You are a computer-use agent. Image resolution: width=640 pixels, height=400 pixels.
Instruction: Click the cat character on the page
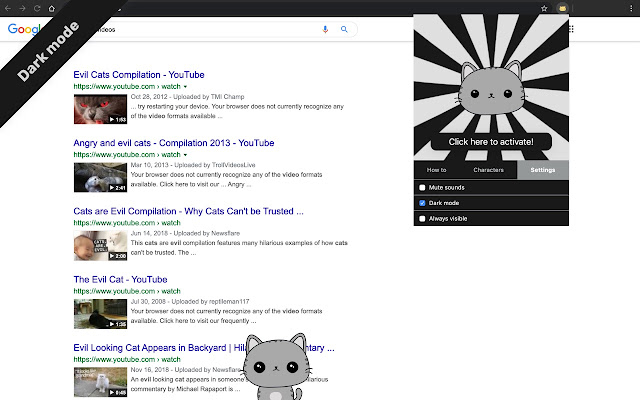(x=278, y=365)
